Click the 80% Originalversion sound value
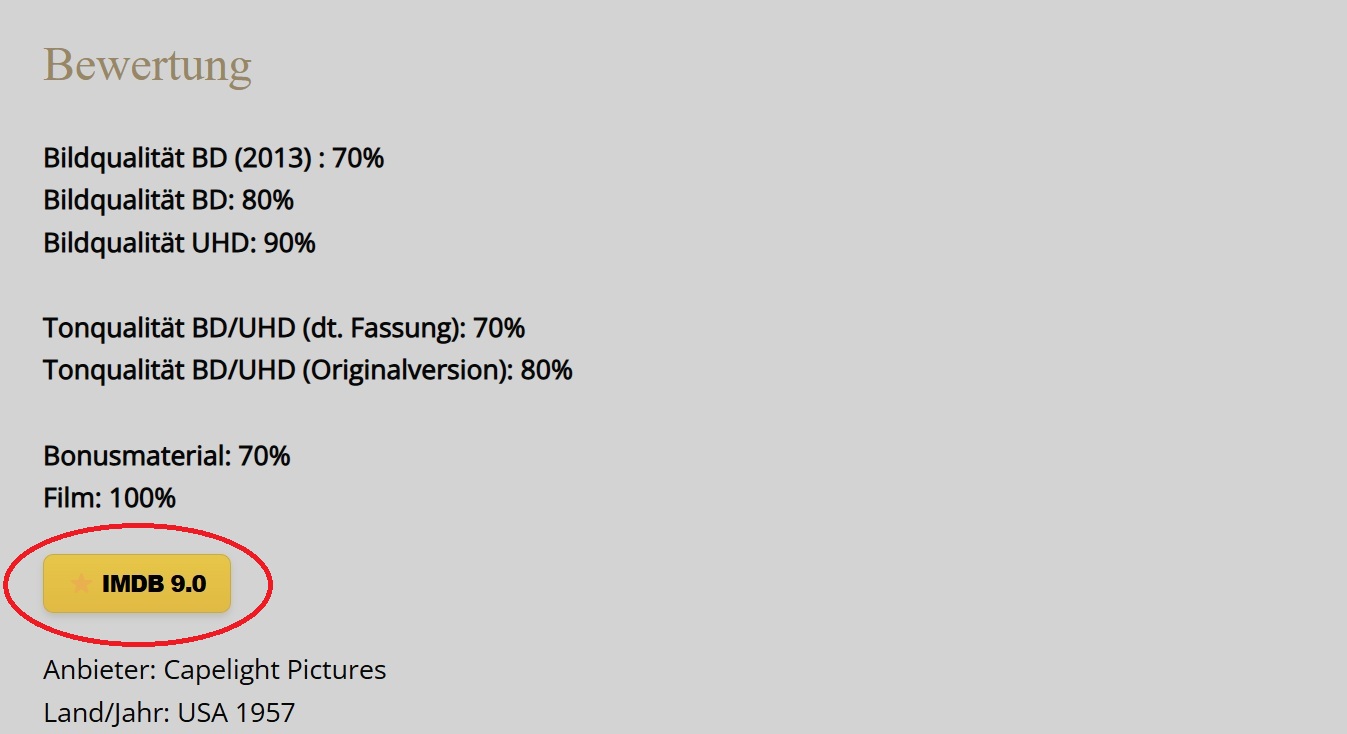1347x734 pixels. click(547, 371)
